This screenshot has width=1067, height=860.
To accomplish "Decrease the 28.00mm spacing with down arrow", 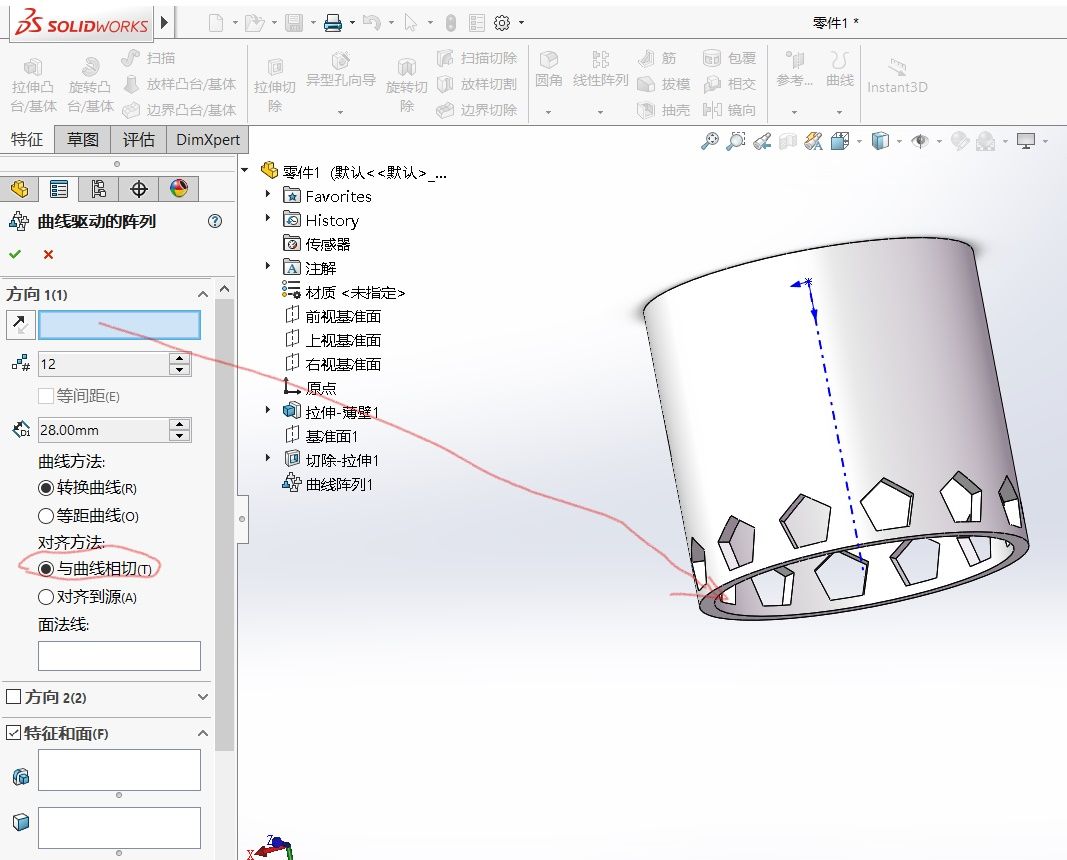I will coord(180,436).
